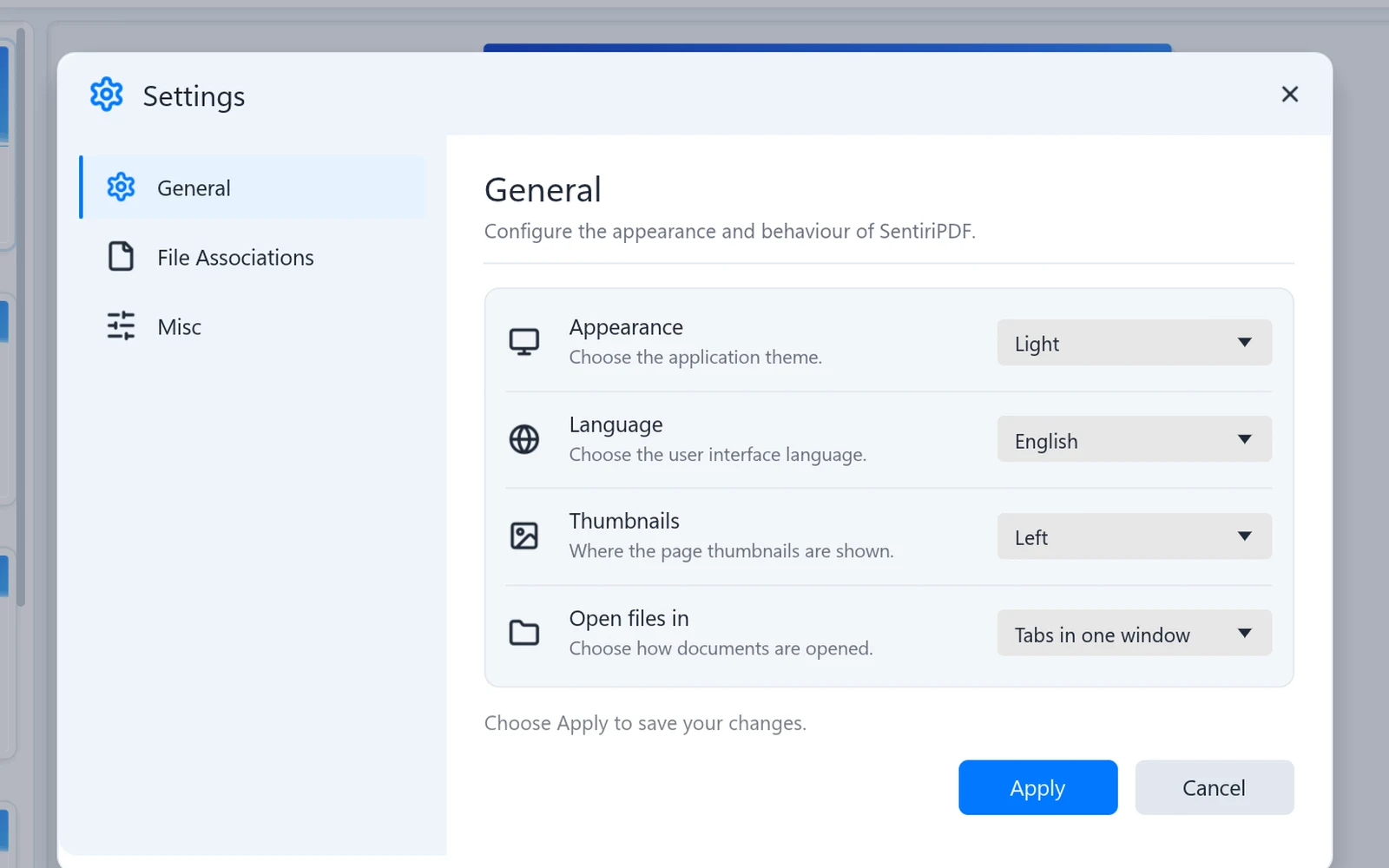This screenshot has width=1389, height=868.
Task: Open the Tabs in one window dropdown
Action: point(1134,633)
